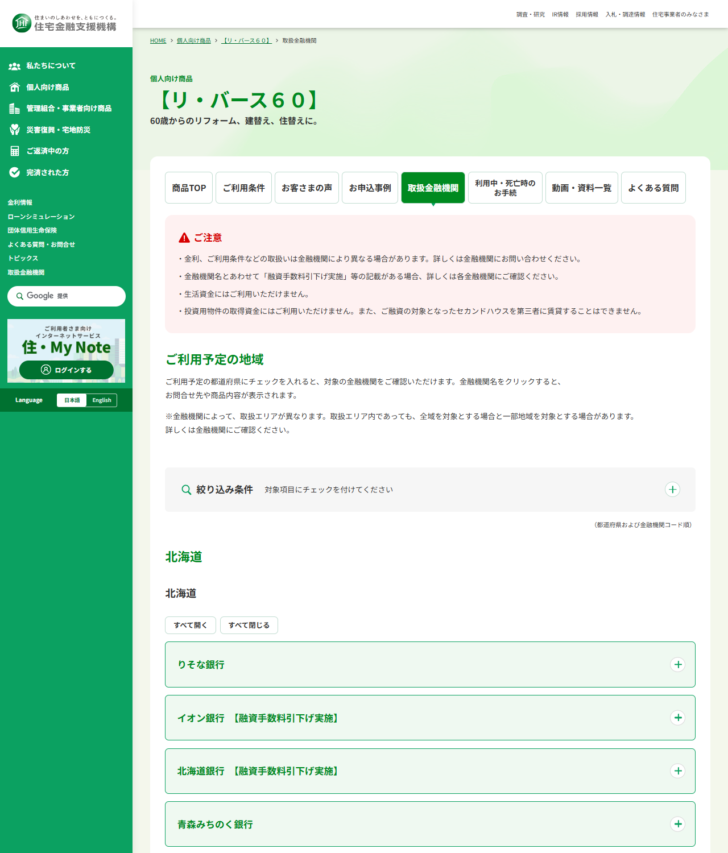The image size is (728, 853).
Task: Click the calculator icon beside ご返済中の方
Action: tap(15, 151)
